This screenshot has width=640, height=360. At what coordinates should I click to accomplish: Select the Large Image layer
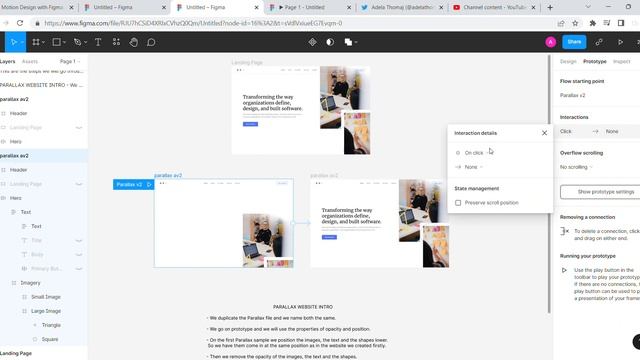[x=46, y=311]
